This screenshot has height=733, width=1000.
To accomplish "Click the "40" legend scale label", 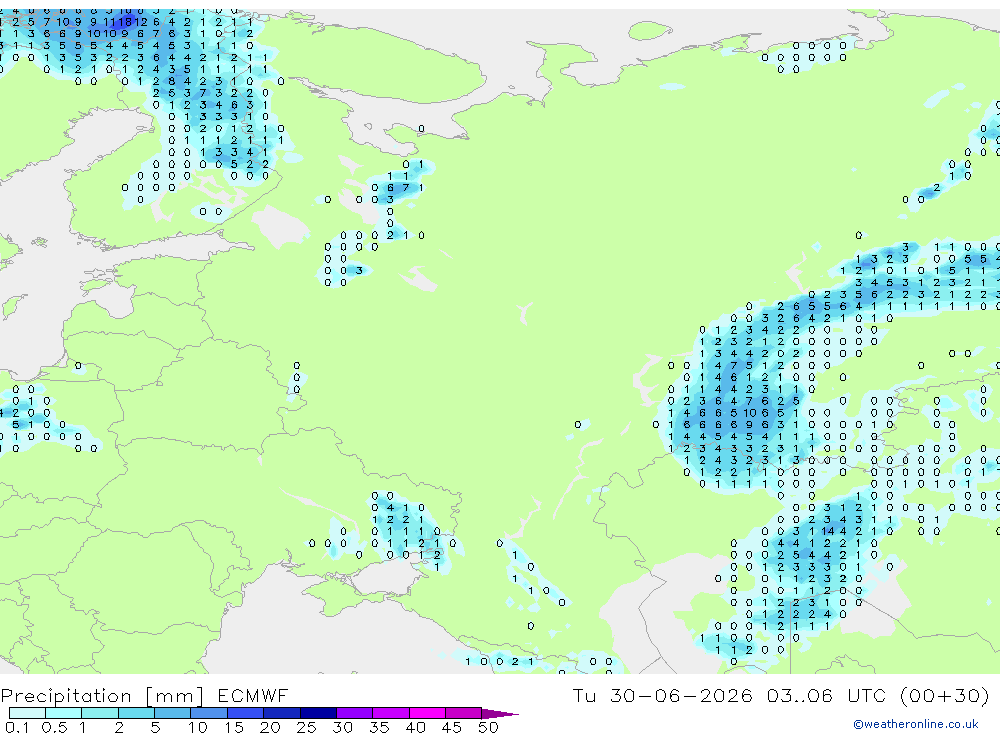I will pos(415,727).
